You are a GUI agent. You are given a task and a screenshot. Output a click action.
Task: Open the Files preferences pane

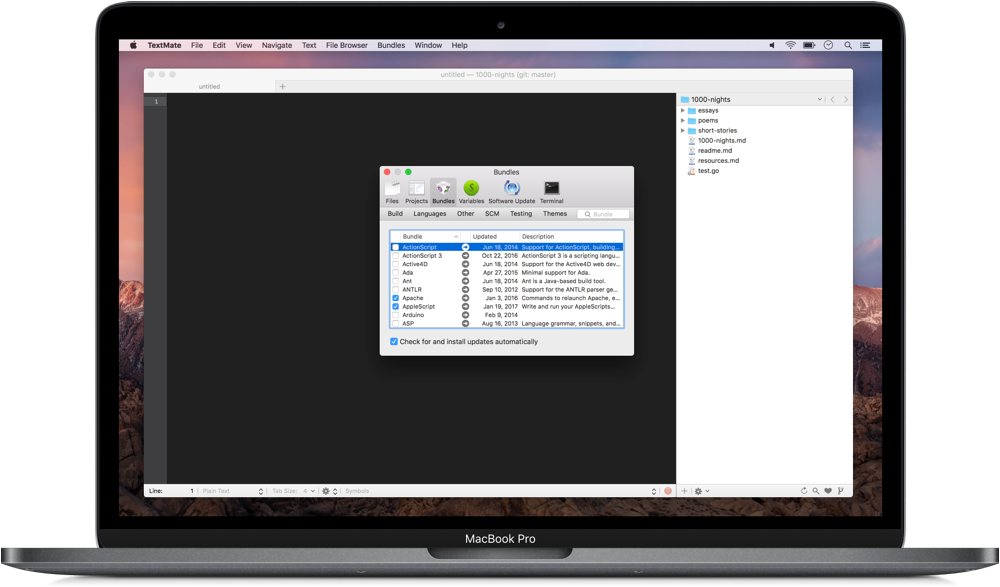coord(392,191)
